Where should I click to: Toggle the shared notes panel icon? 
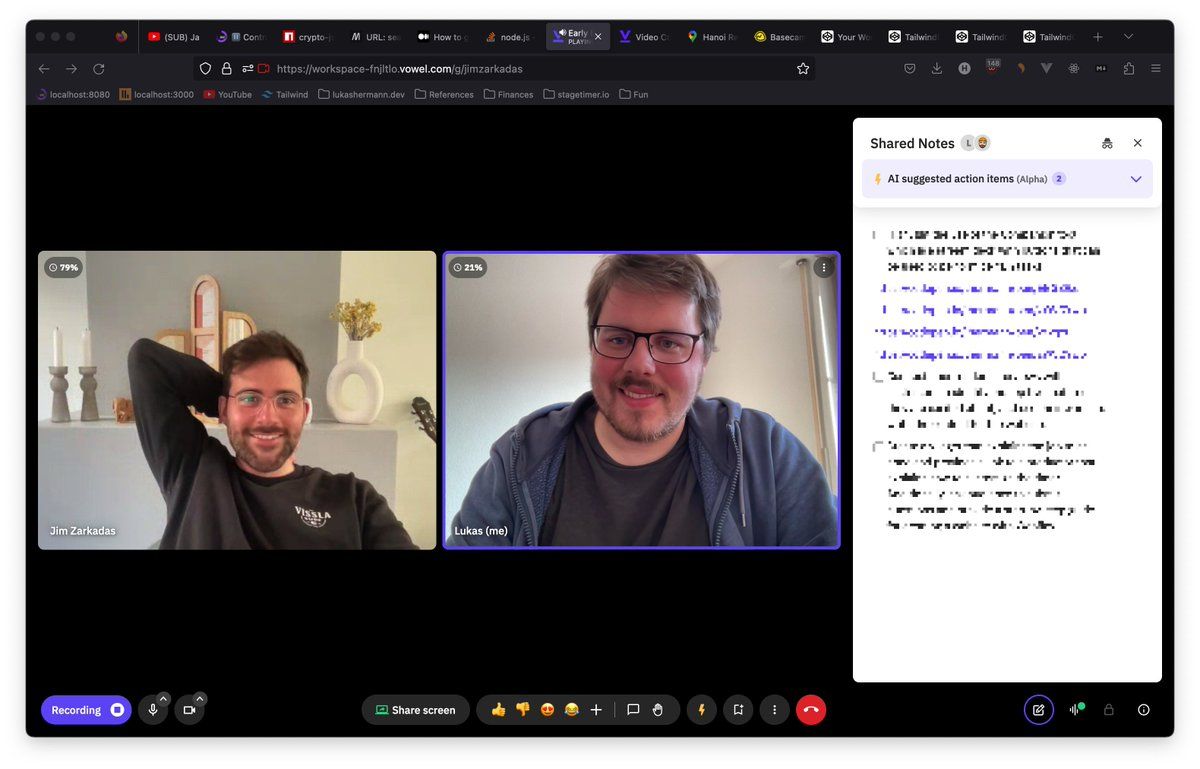[x=1038, y=710]
